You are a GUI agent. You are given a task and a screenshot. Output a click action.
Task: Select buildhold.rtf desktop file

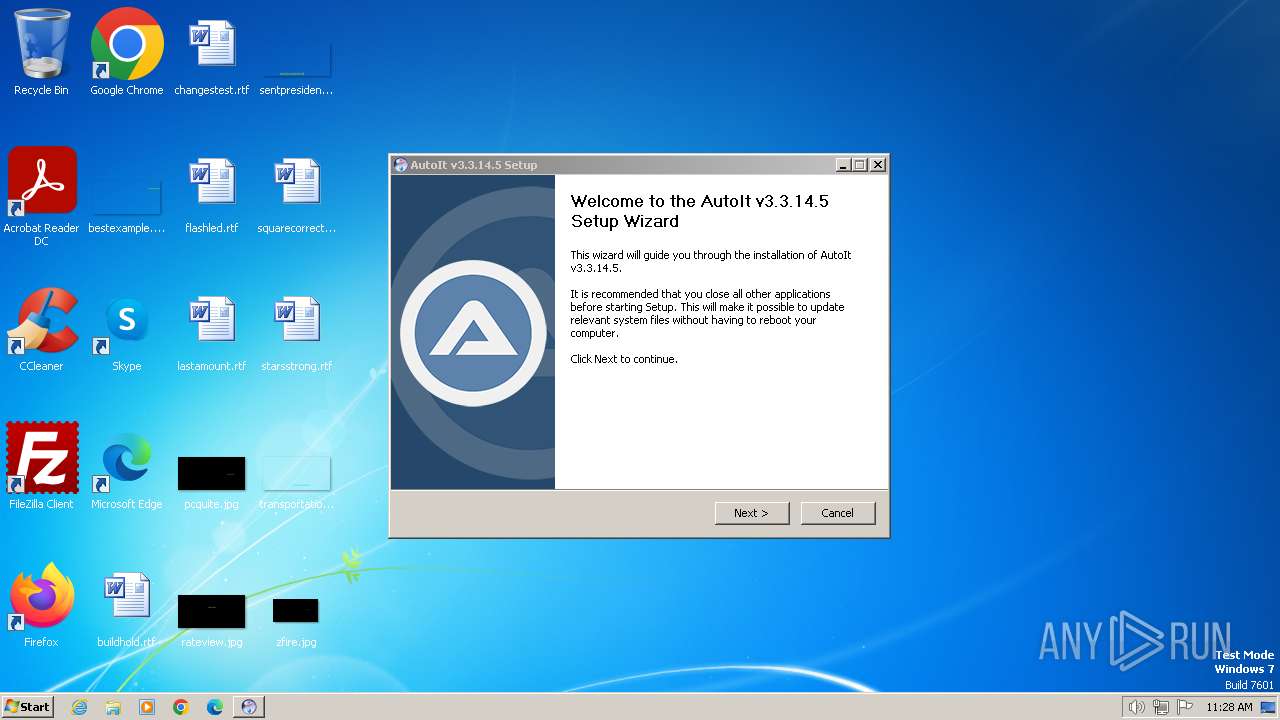pyautogui.click(x=127, y=609)
